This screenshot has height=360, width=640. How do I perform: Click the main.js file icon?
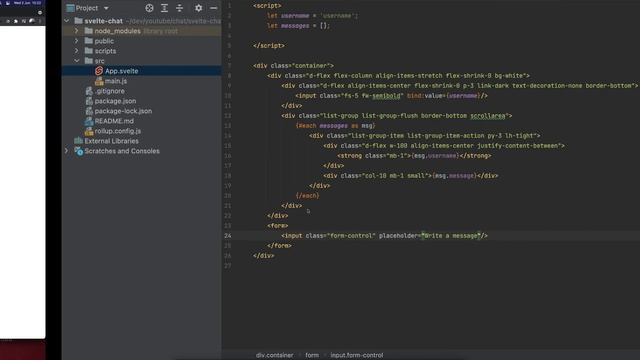pos(99,81)
